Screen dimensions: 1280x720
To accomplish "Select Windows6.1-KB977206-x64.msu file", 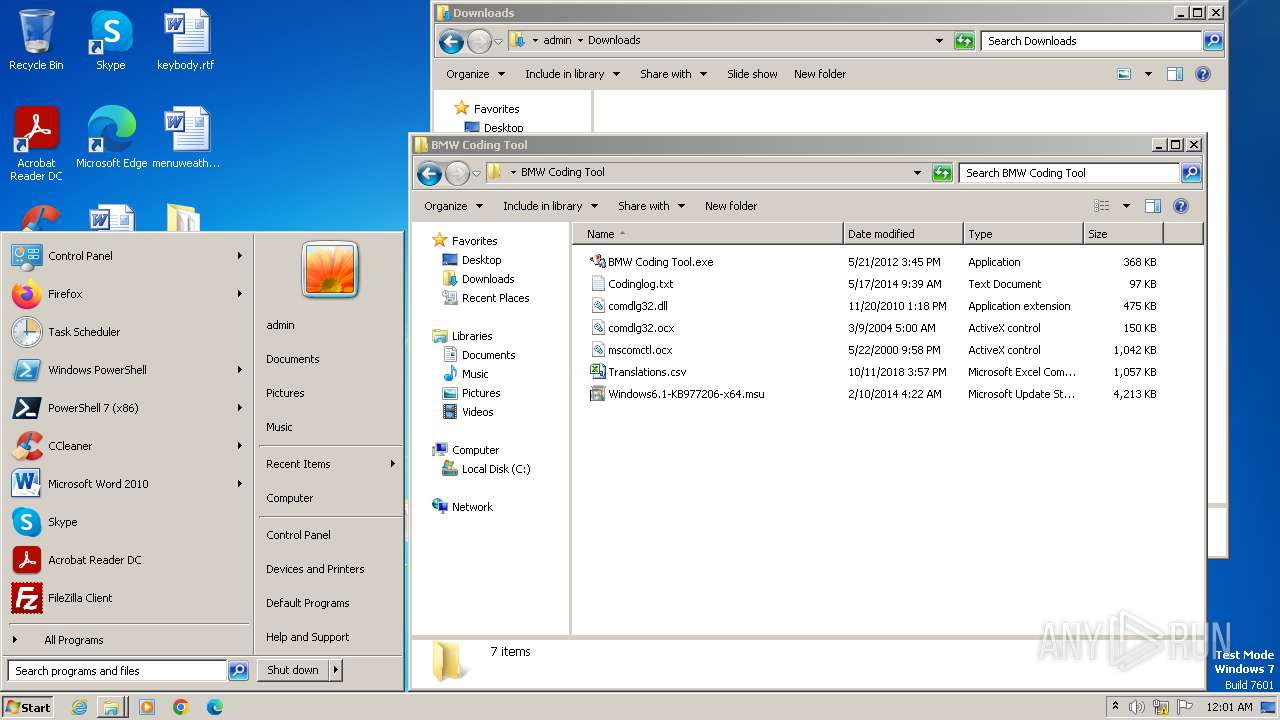I will point(676,394).
